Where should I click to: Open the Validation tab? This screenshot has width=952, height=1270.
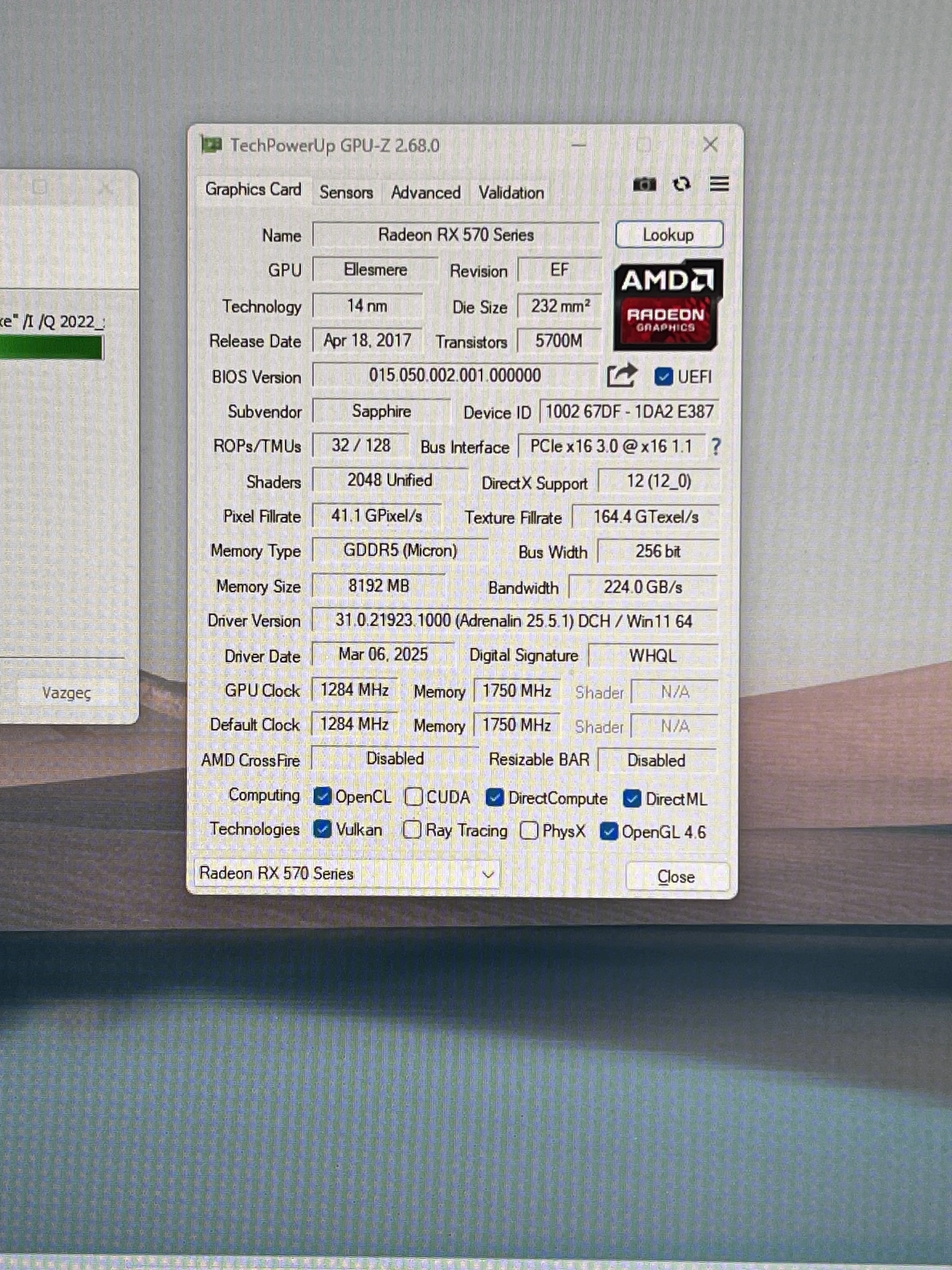[511, 192]
